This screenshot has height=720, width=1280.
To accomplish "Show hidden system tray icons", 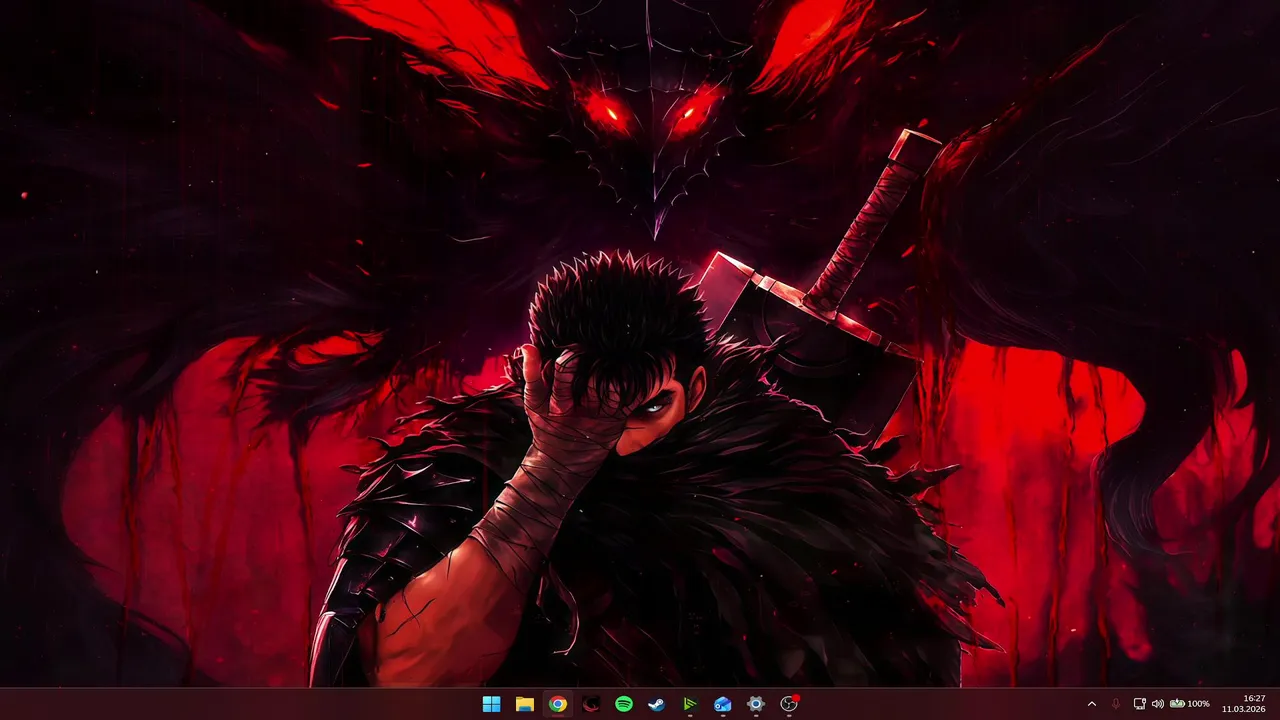I will click(x=1091, y=704).
